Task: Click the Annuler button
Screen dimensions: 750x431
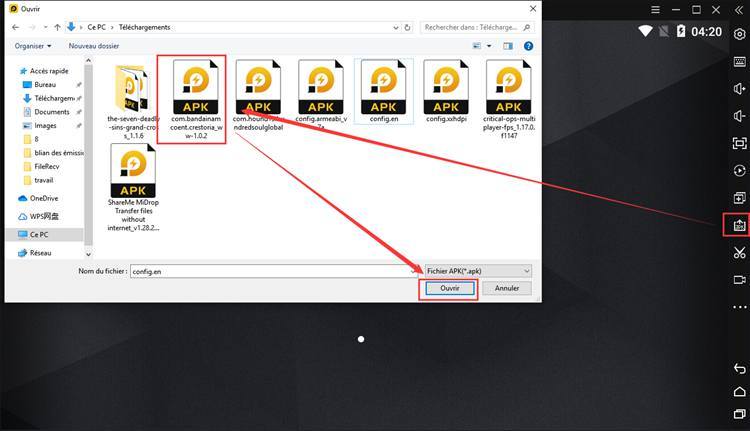Action: (507, 288)
